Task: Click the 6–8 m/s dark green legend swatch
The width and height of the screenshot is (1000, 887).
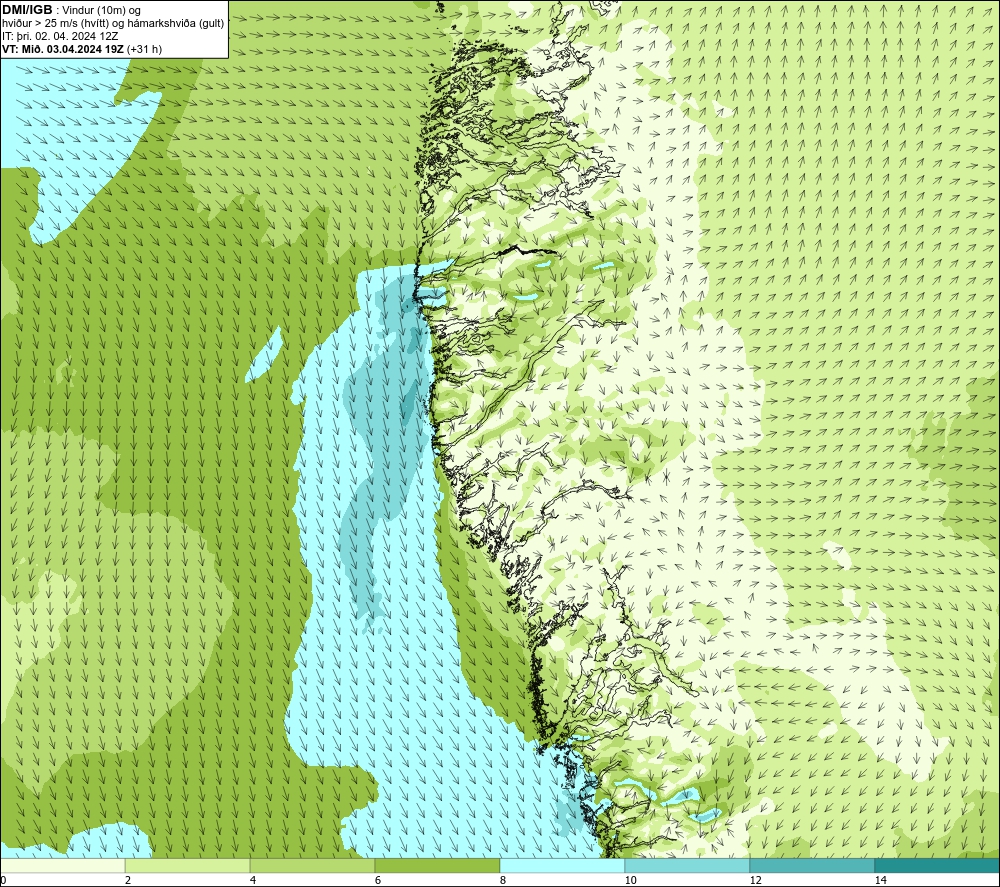Action: coord(438,866)
